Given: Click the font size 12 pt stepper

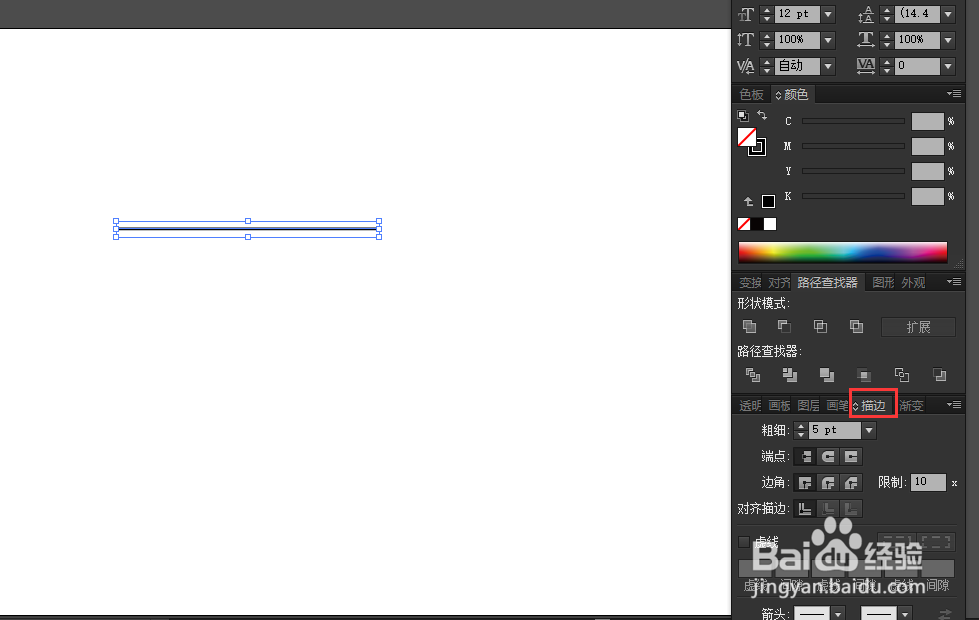Looking at the screenshot, I should [x=767, y=14].
